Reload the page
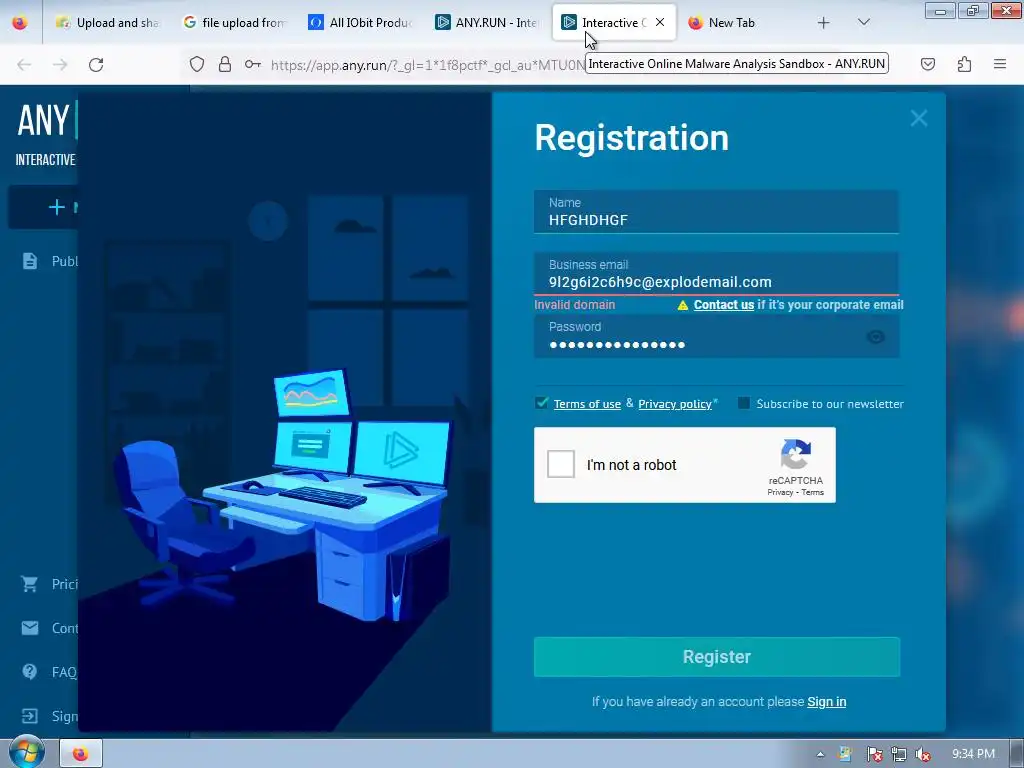Screen dimensions: 1024x768 point(96,64)
